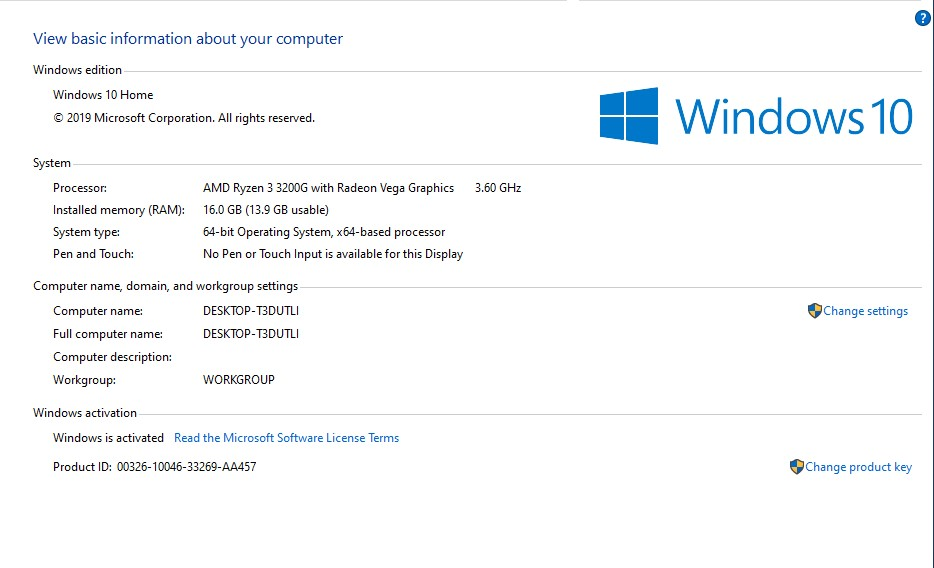The height and width of the screenshot is (568, 934).
Task: Click the 'Computer description:' label
Action: (x=113, y=357)
